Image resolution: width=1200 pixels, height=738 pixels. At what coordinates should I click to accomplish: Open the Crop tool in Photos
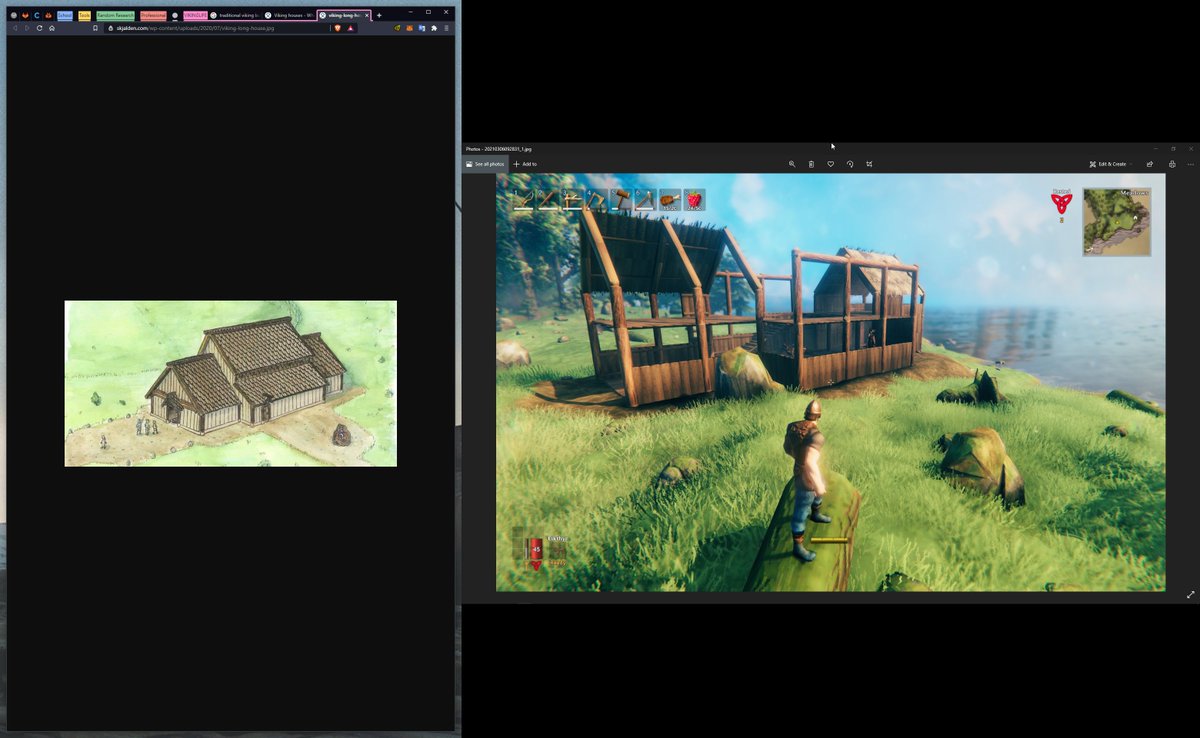(869, 164)
